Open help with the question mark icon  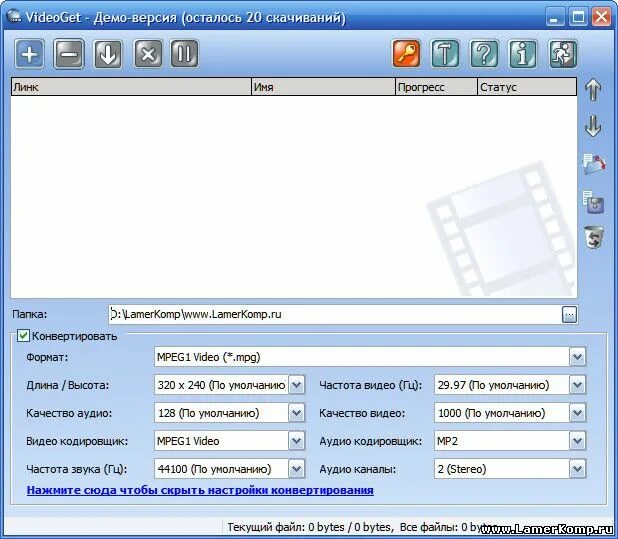pyautogui.click(x=484, y=54)
